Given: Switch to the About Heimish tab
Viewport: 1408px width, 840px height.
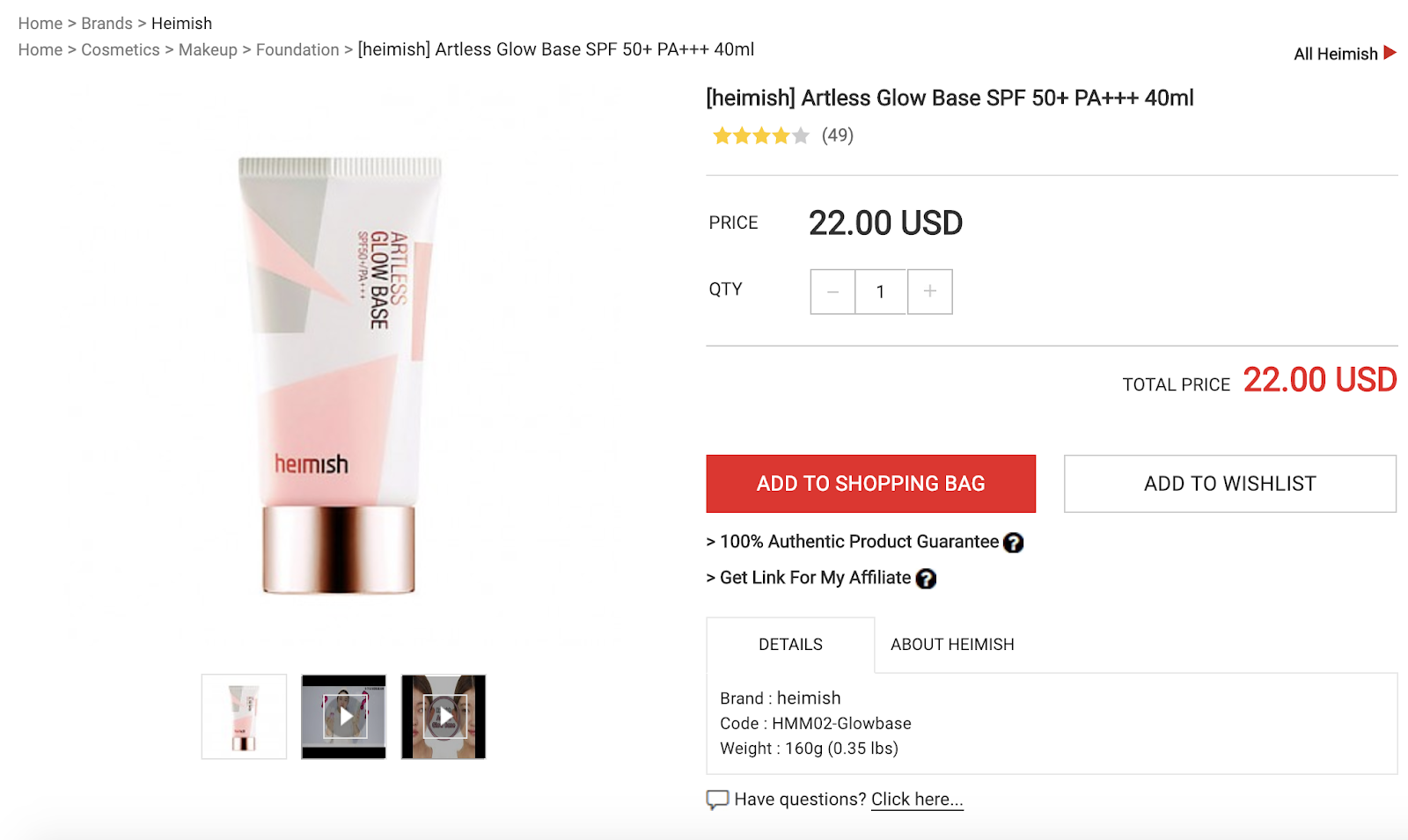Looking at the screenshot, I should coord(952,645).
